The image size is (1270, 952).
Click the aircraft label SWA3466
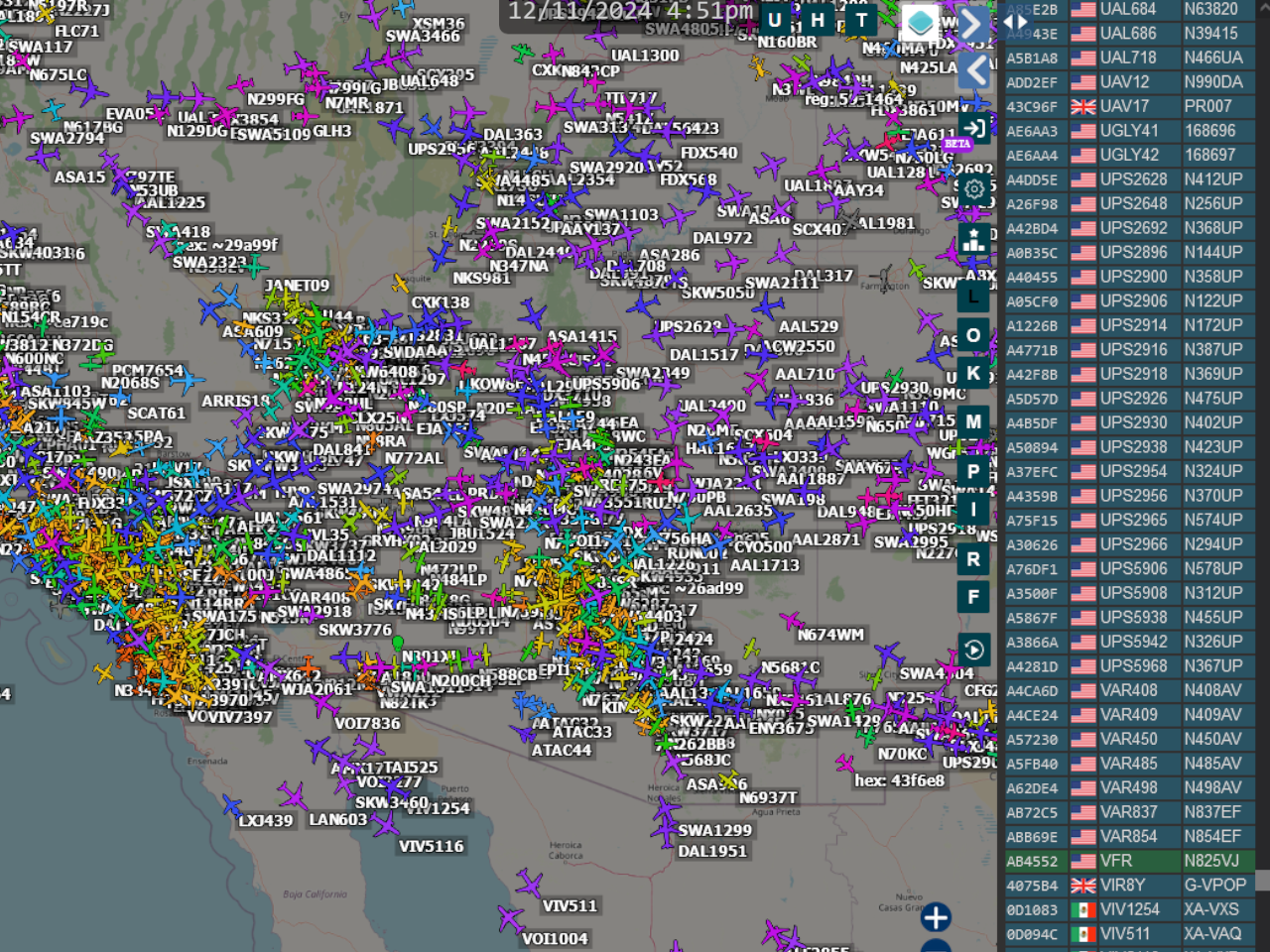(x=423, y=37)
